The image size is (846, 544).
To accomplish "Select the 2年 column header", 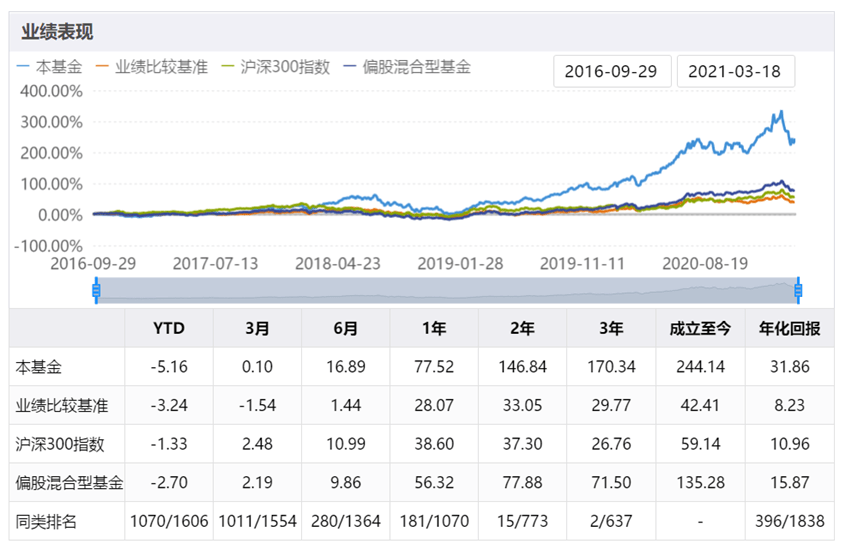I will tap(523, 328).
